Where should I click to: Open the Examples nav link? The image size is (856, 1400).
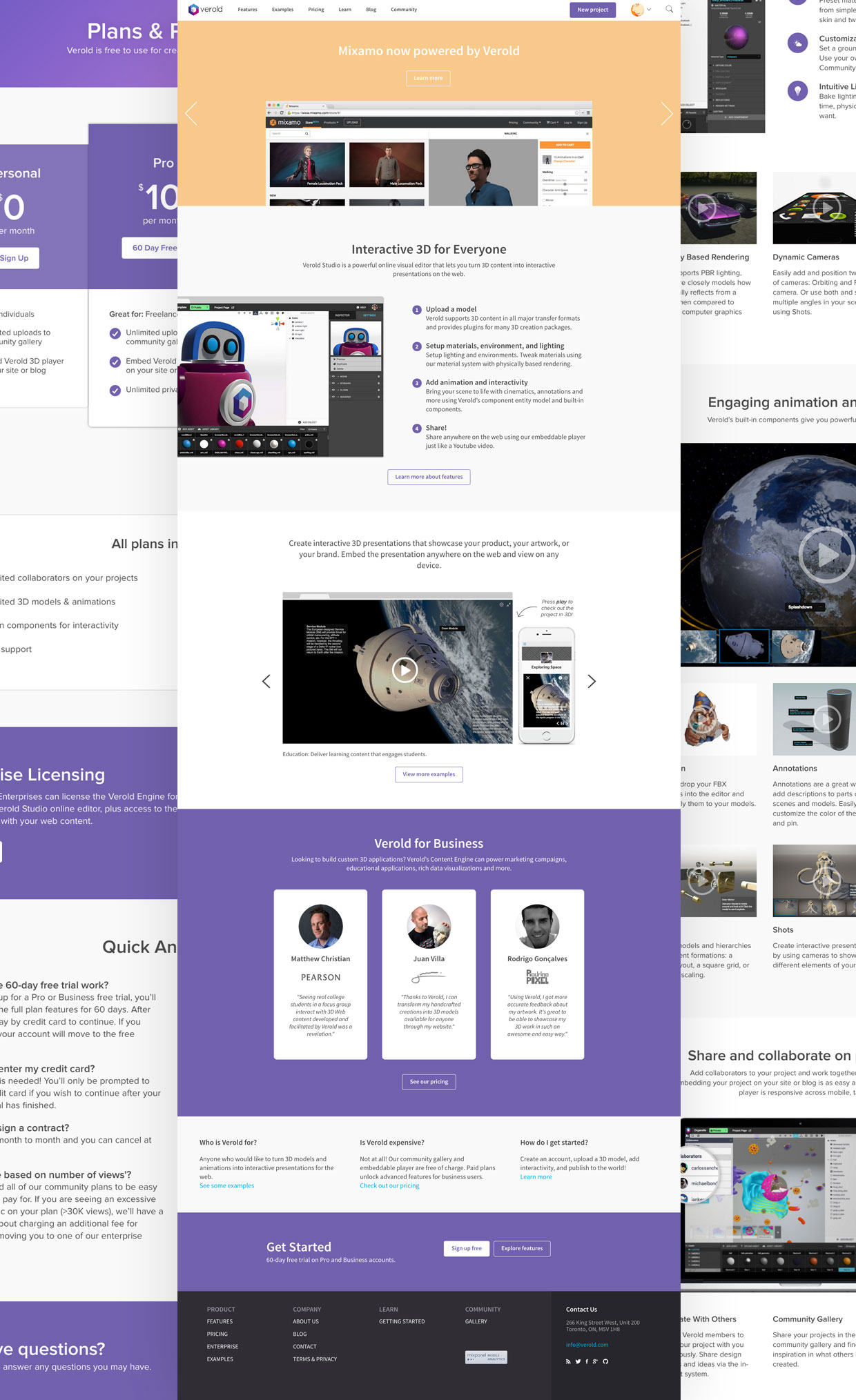pyautogui.click(x=282, y=10)
